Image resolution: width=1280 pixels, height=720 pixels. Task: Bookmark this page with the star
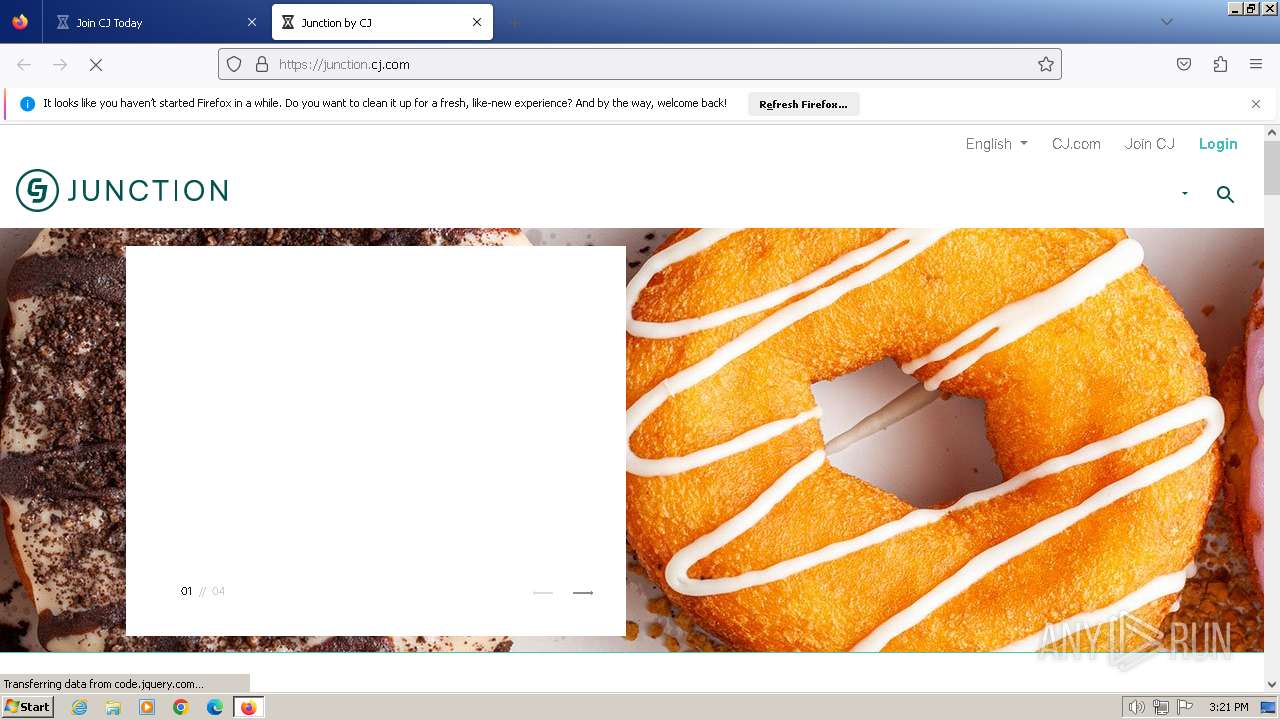(1046, 64)
